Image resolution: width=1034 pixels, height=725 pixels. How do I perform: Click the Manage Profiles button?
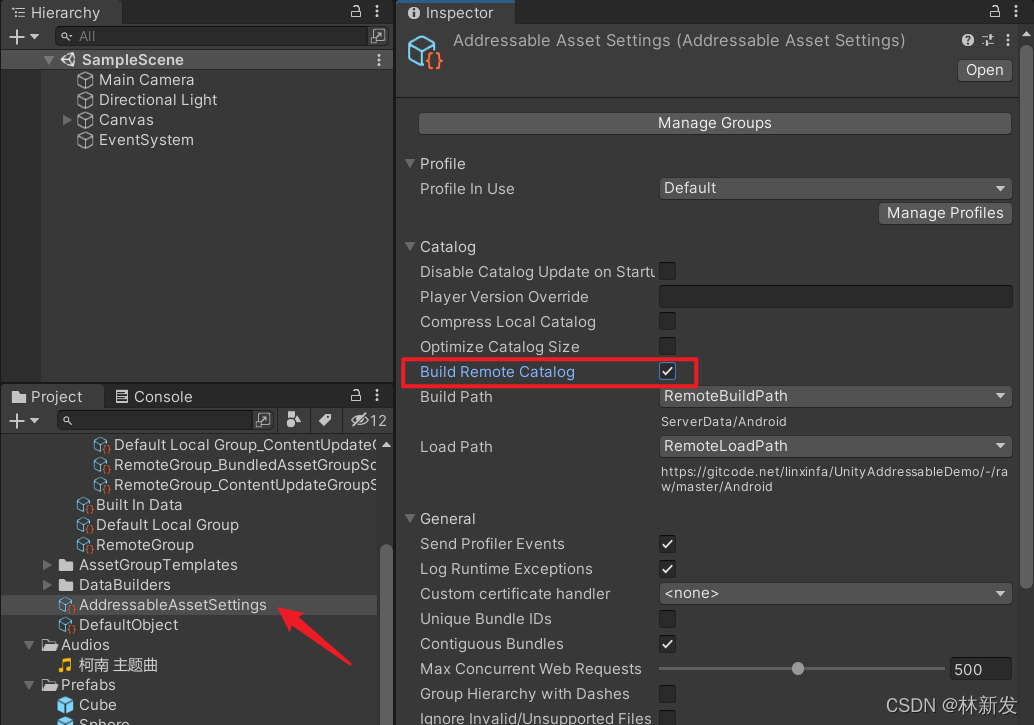click(945, 213)
